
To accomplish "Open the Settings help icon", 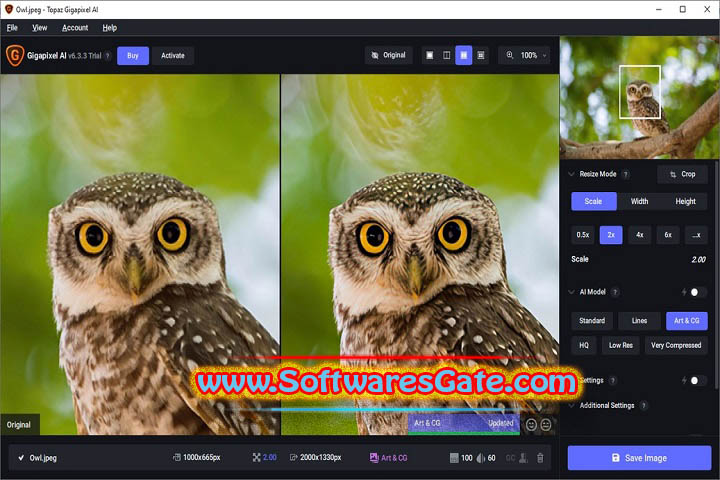I will click(x=613, y=380).
